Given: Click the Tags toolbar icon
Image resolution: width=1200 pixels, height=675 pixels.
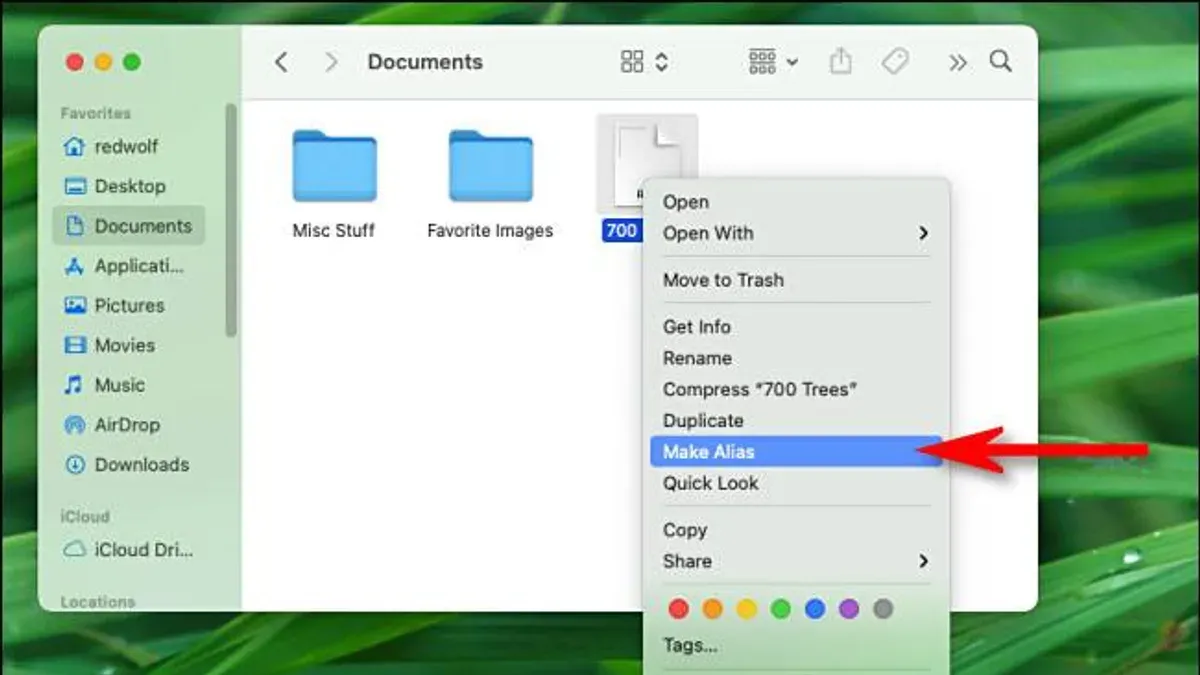Looking at the screenshot, I should (895, 62).
